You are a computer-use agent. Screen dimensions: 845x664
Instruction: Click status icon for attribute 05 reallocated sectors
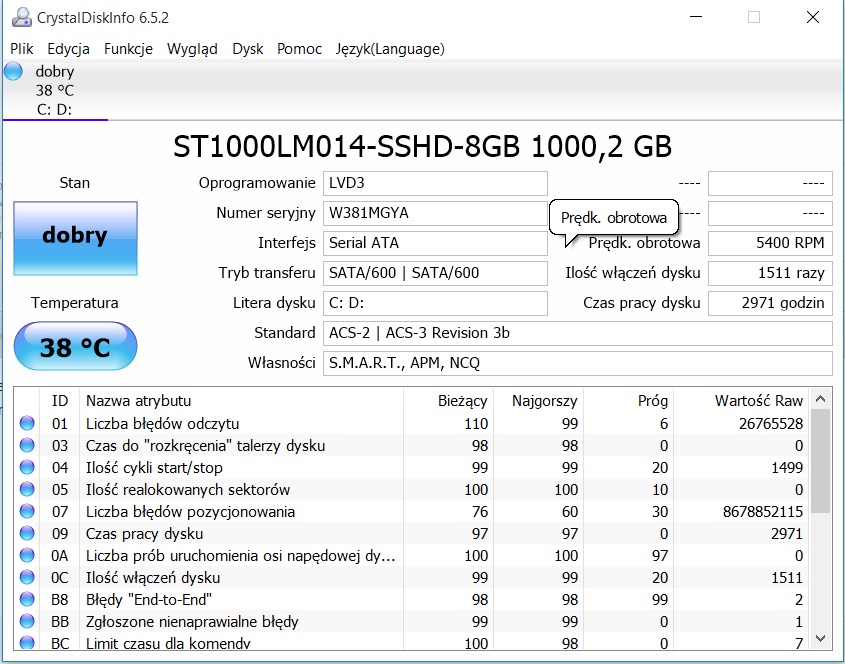click(x=27, y=489)
